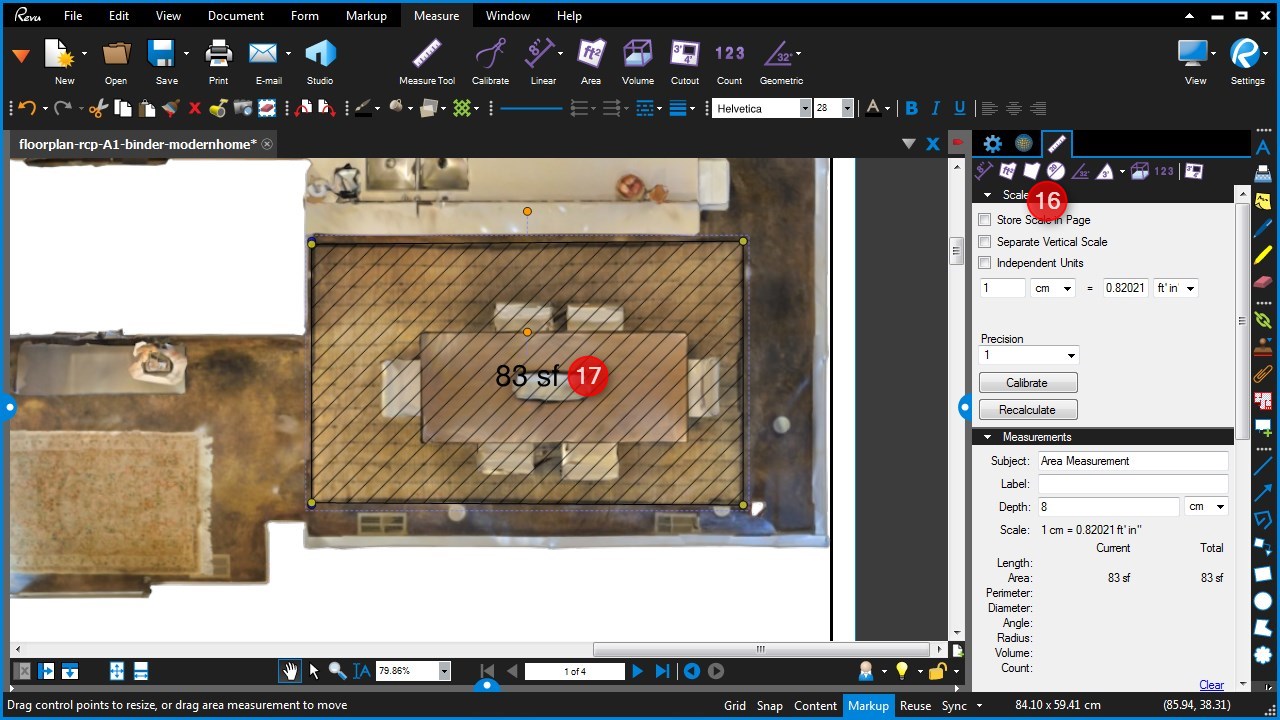The width and height of the screenshot is (1280, 720).
Task: Toggle underline formatting
Action: [x=960, y=108]
